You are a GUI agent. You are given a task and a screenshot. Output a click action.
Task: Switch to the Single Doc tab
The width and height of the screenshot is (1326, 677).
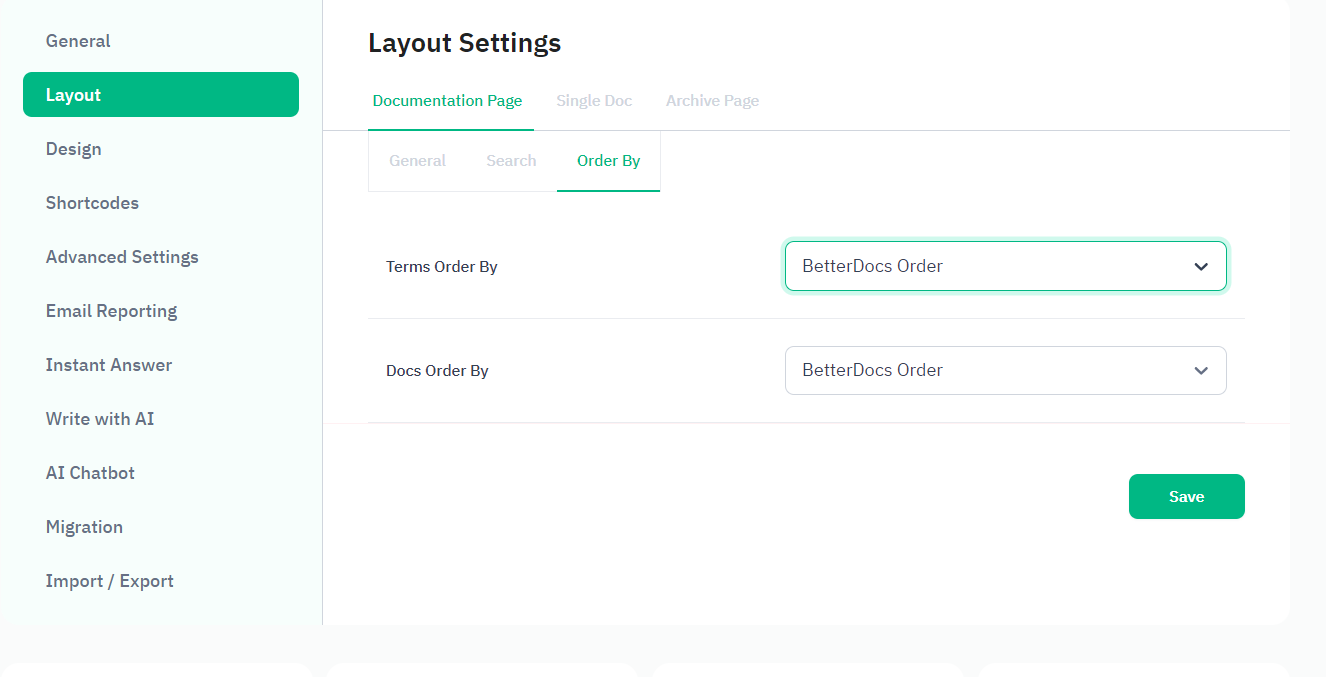(x=594, y=101)
